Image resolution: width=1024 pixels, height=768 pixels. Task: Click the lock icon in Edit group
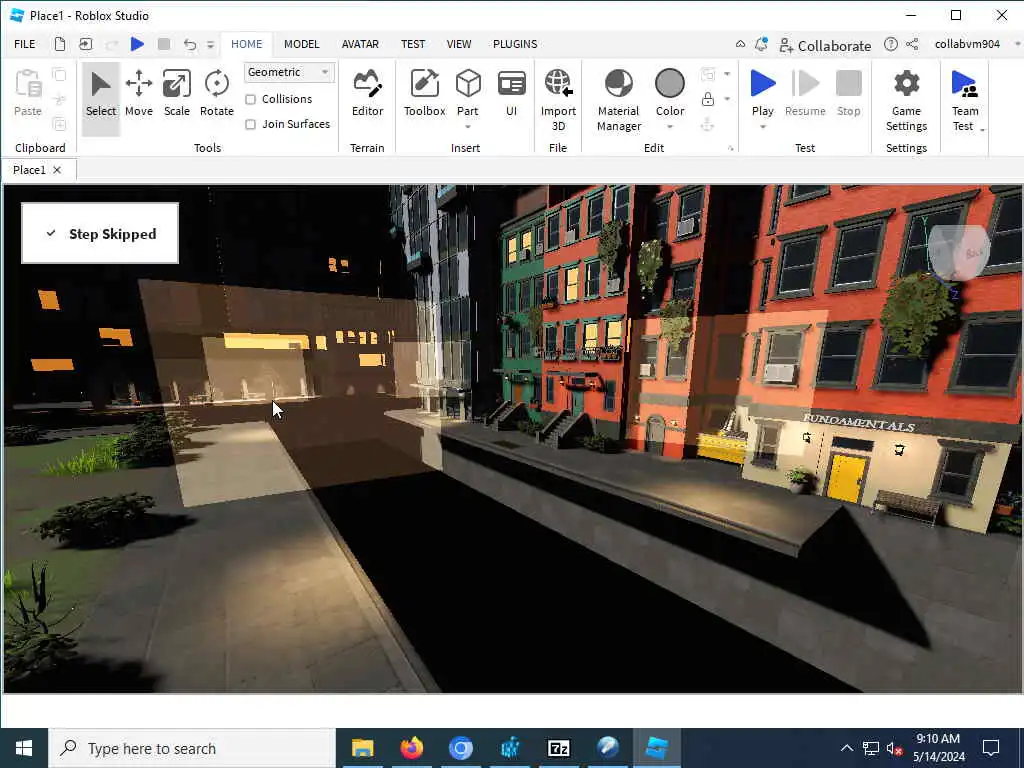[707, 99]
